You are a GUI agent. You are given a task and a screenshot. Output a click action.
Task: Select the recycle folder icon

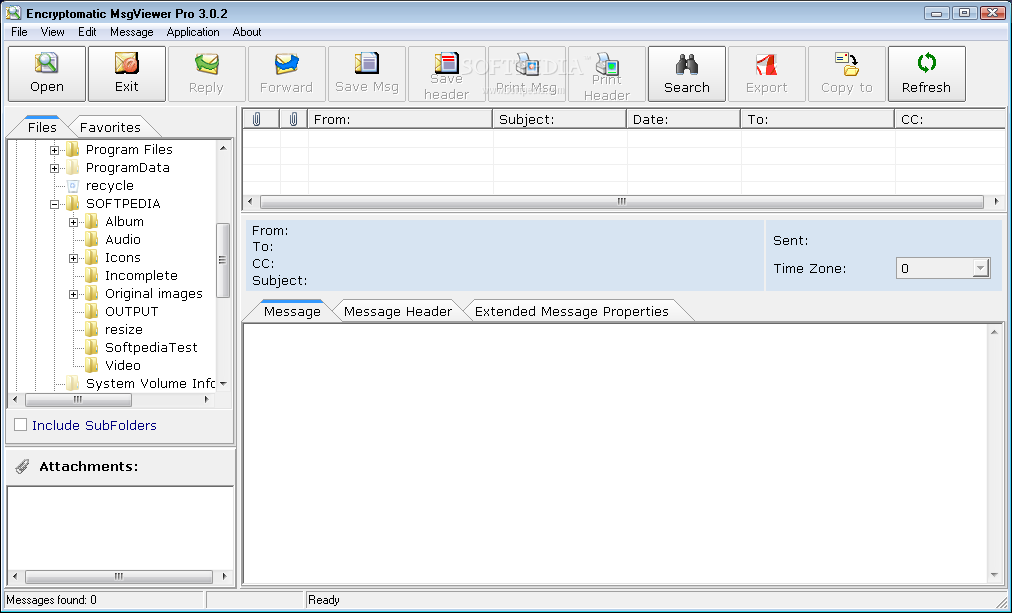pyautogui.click(x=72, y=185)
